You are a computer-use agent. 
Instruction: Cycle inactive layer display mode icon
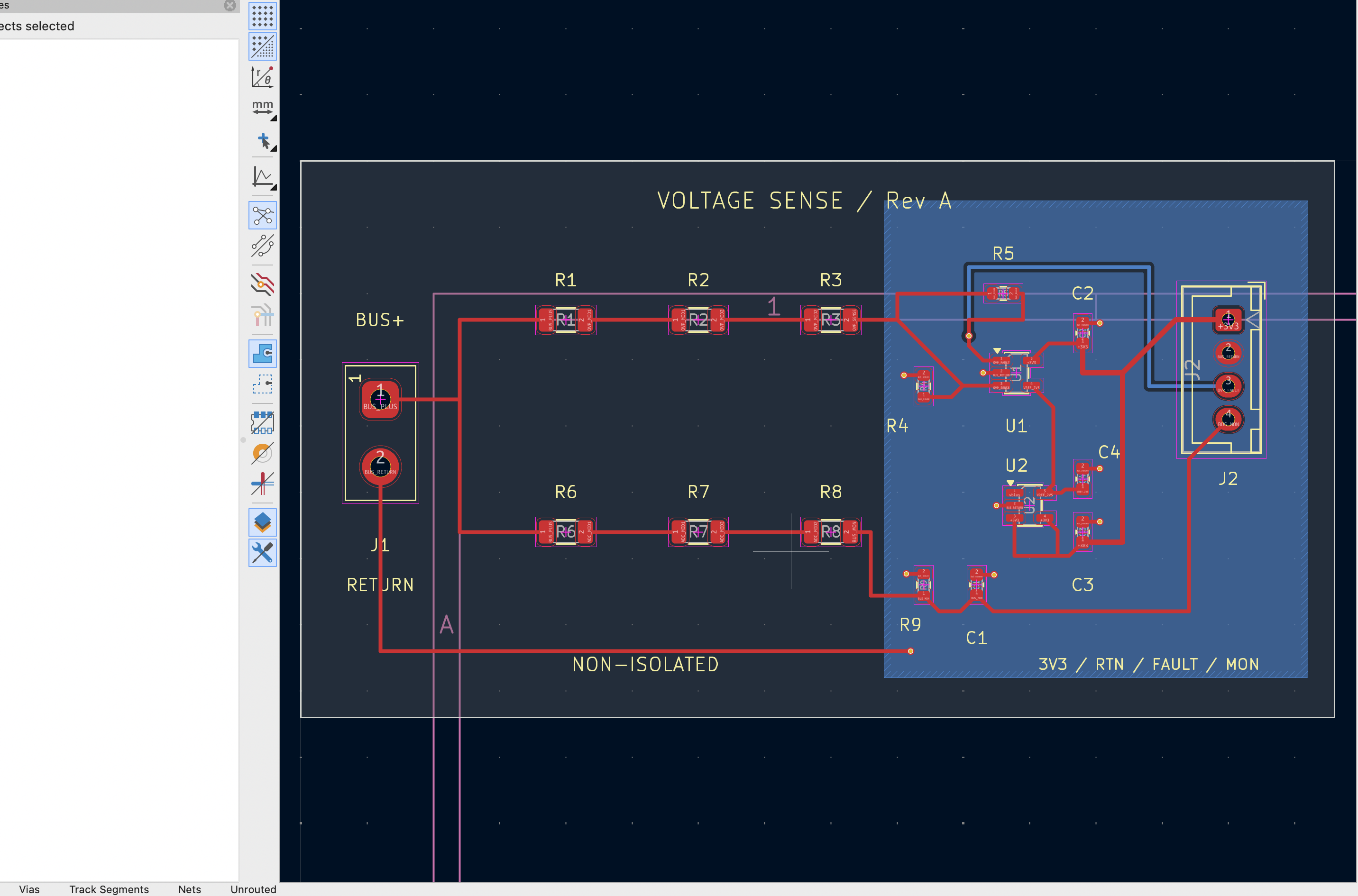pos(262,284)
